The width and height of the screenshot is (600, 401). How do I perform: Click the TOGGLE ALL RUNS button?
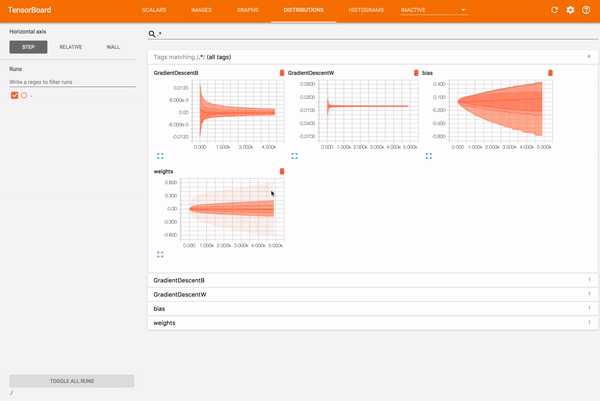coord(72,381)
